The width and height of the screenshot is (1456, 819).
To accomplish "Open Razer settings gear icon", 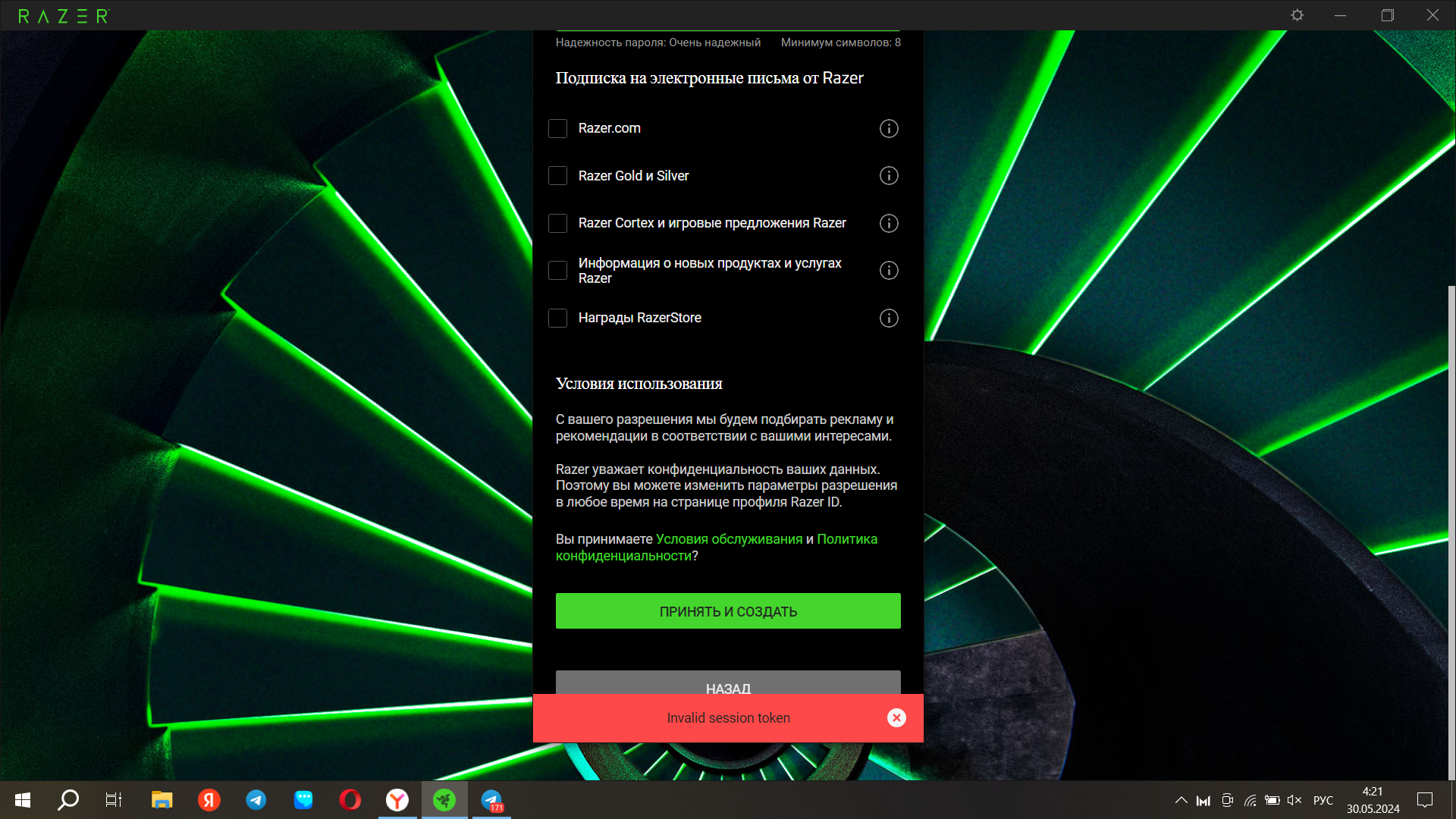I will coord(1298,15).
